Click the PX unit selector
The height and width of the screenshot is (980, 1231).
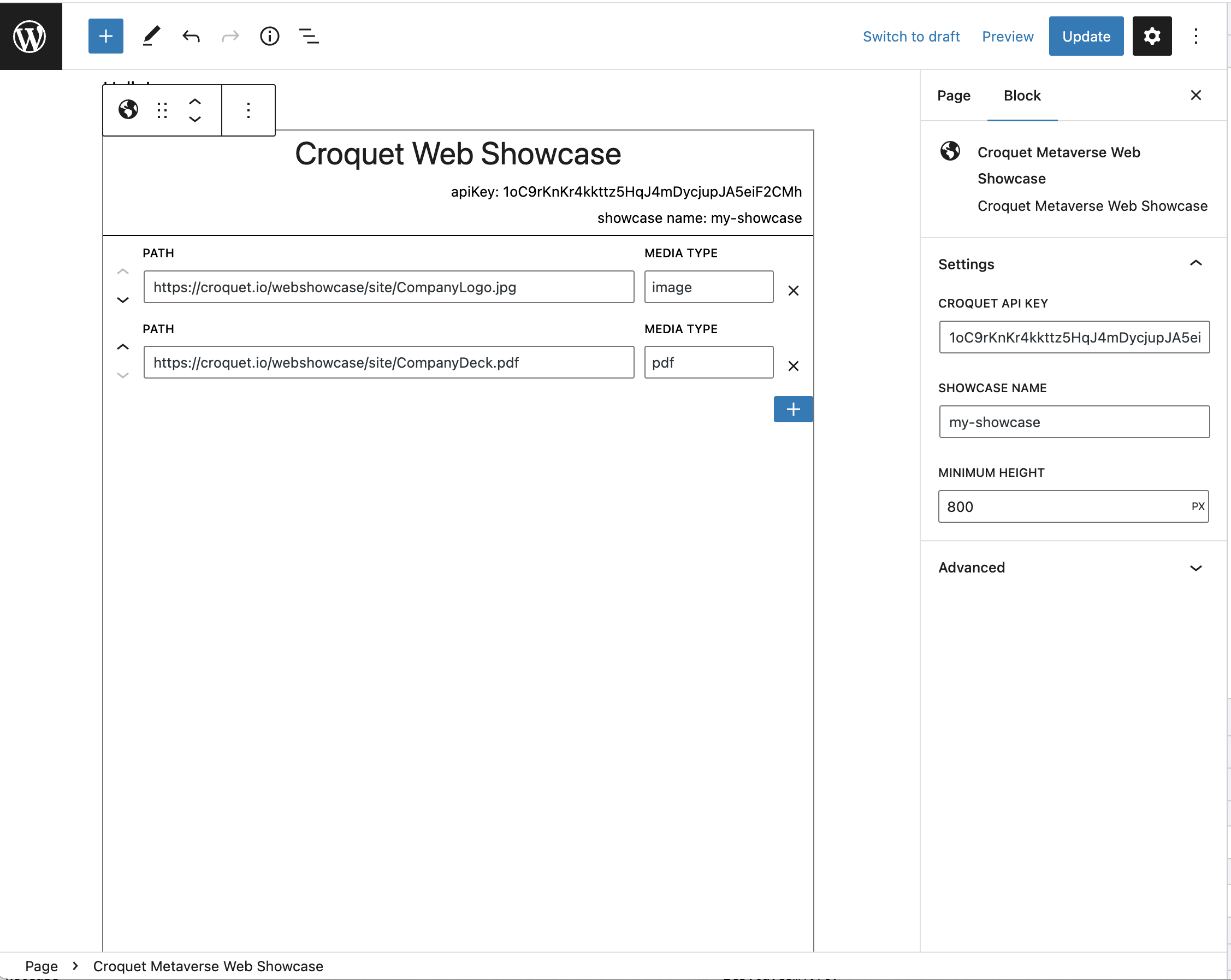click(1197, 506)
